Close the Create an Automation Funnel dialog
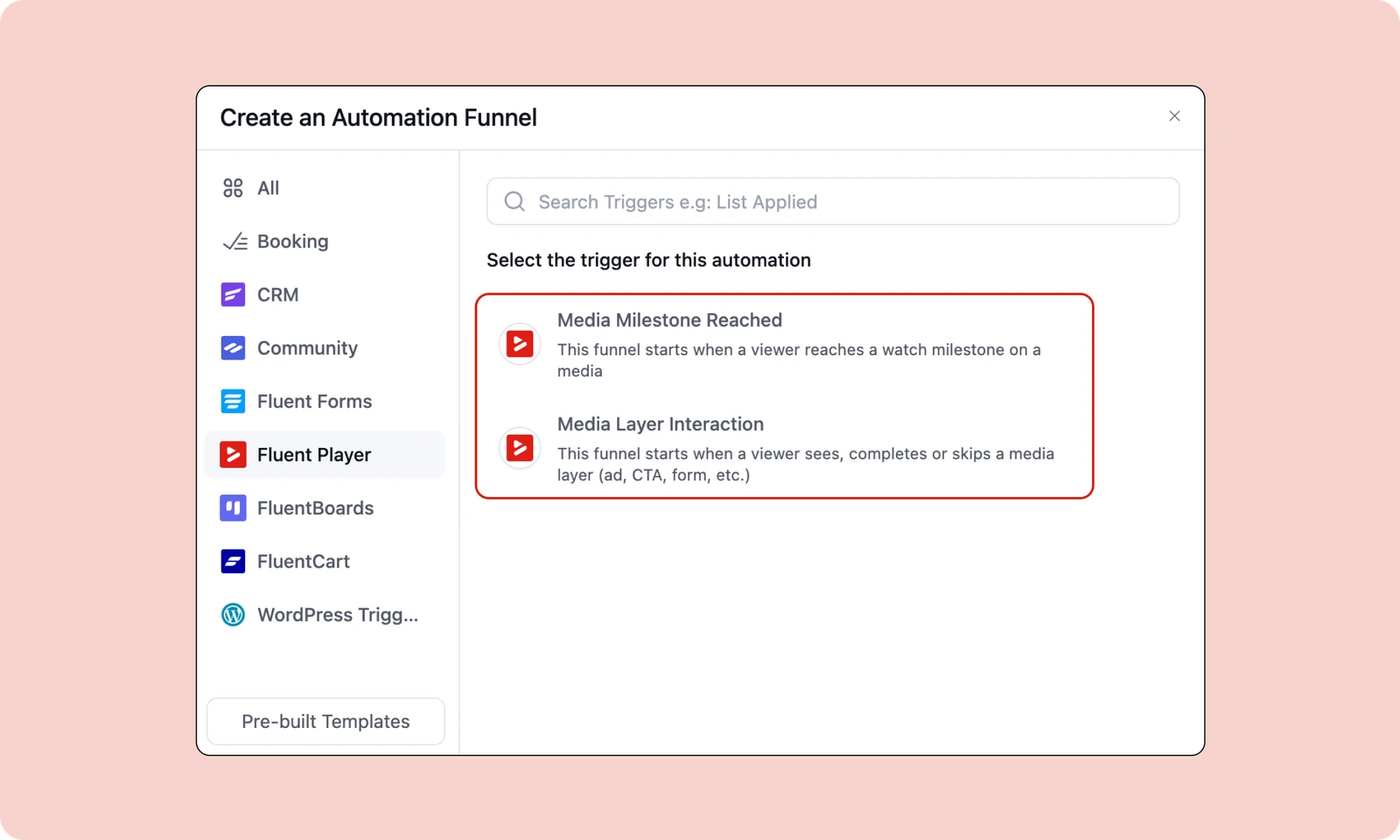1400x840 pixels. [x=1174, y=116]
